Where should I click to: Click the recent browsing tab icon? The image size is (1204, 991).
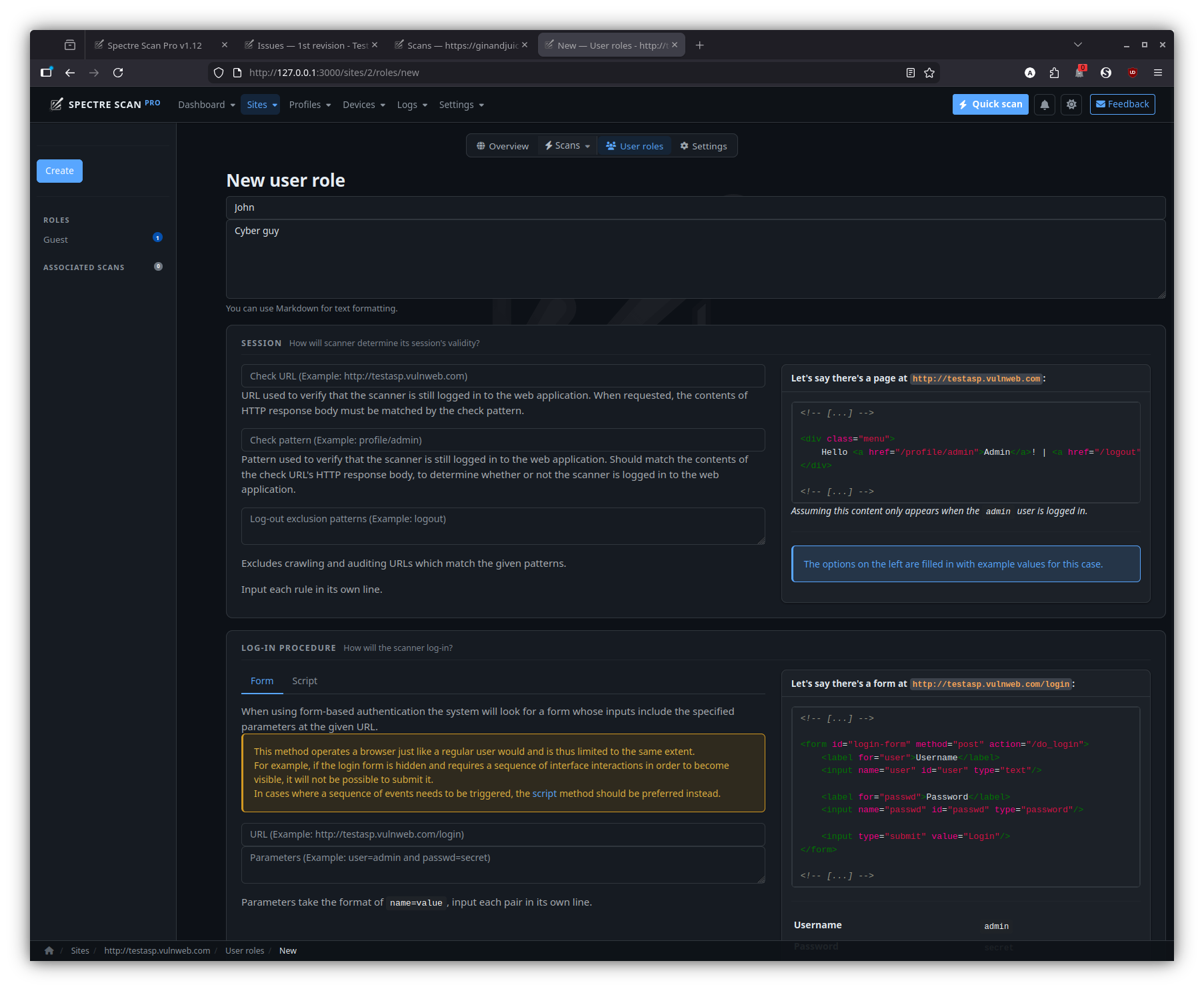70,45
